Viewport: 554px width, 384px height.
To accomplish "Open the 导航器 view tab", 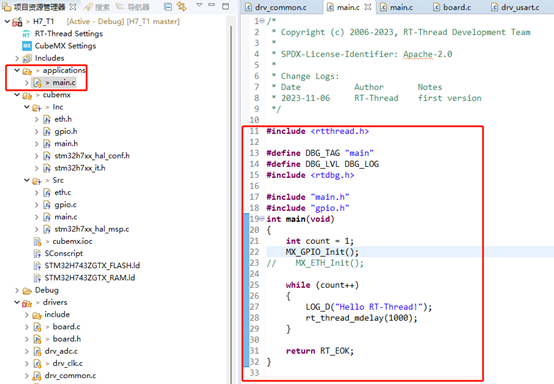I will 133,7.
